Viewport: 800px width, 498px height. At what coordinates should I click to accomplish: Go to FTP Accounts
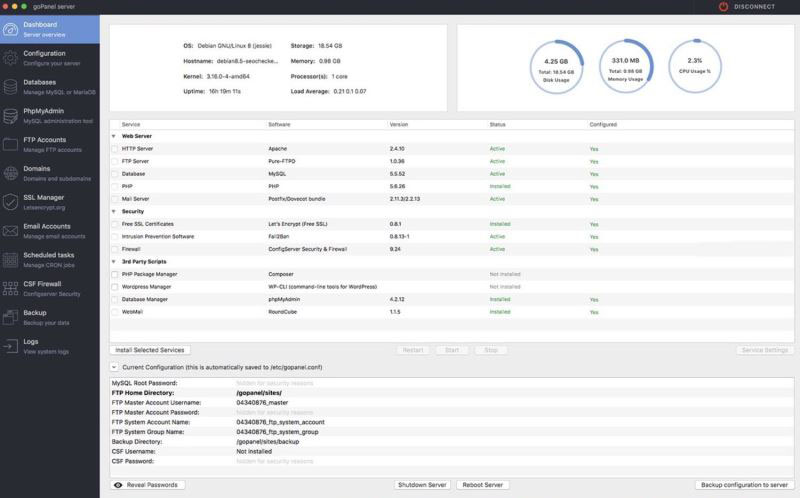50,144
